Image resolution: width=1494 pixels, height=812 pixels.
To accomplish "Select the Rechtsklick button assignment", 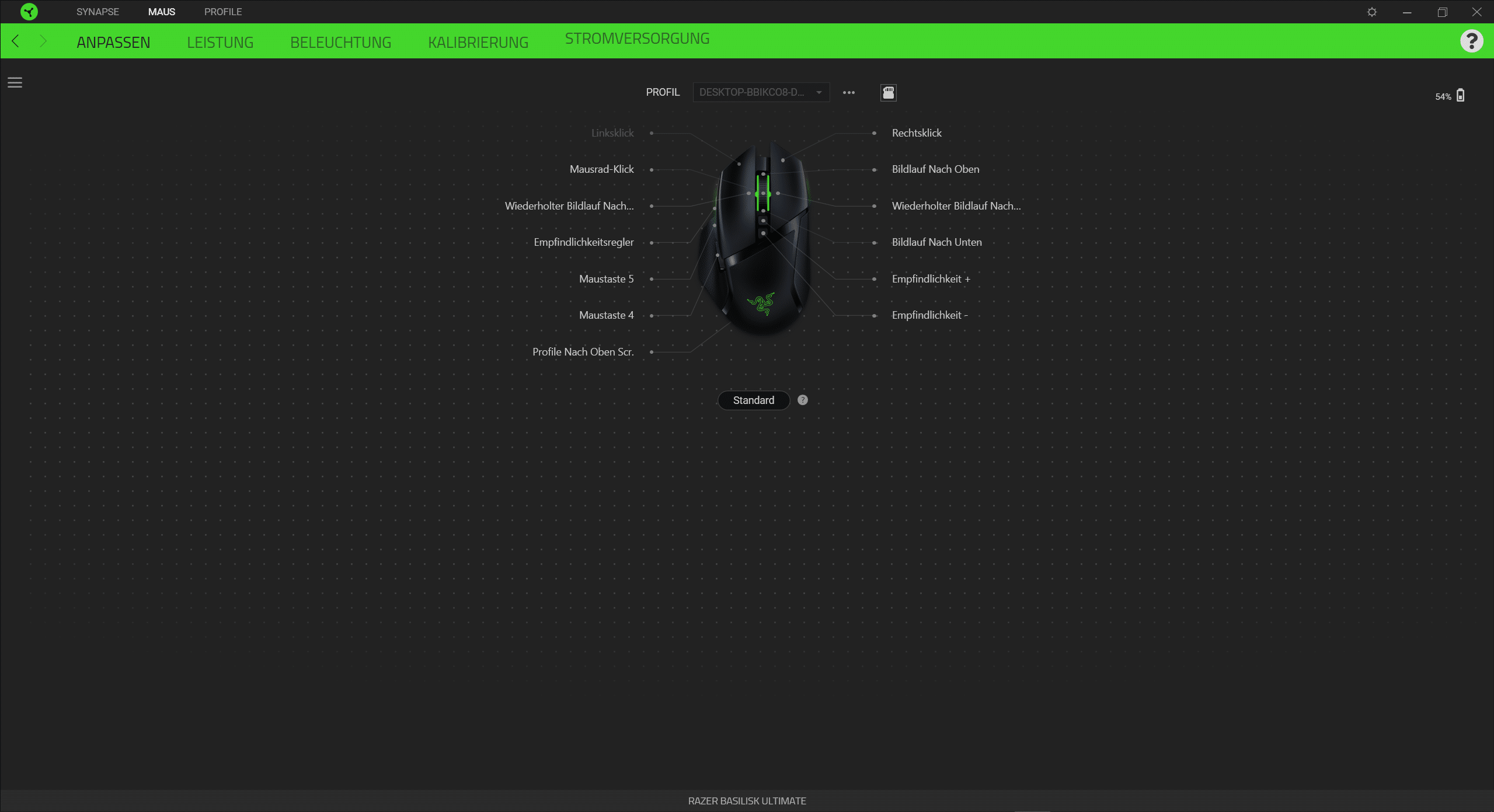I will (917, 133).
